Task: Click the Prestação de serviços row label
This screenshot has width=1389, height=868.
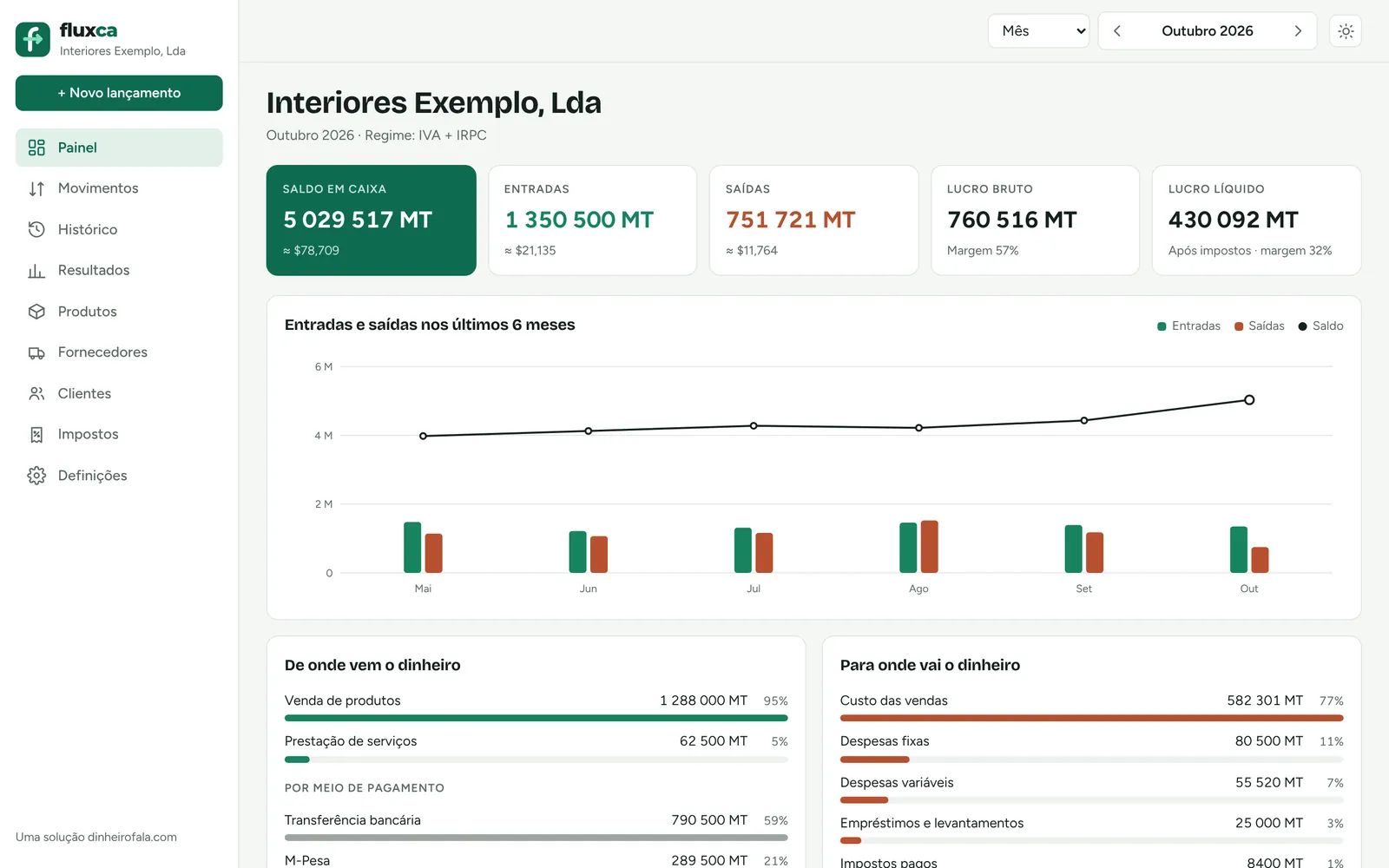Action: [351, 741]
